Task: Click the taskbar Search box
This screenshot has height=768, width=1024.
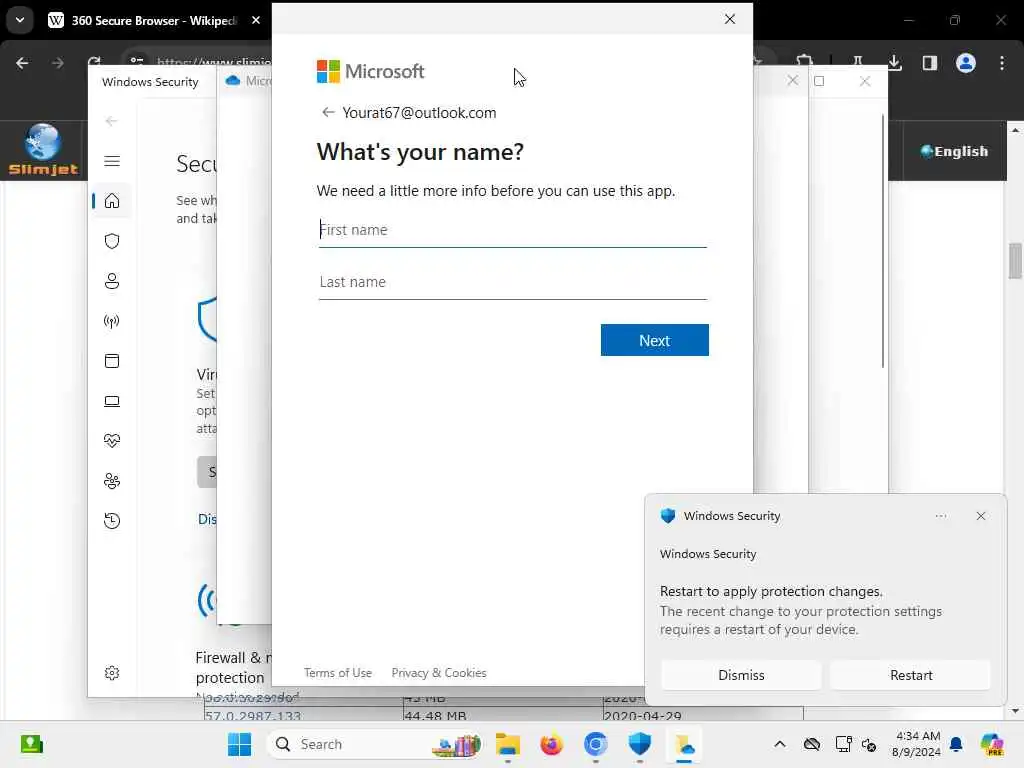Action: 375,744
